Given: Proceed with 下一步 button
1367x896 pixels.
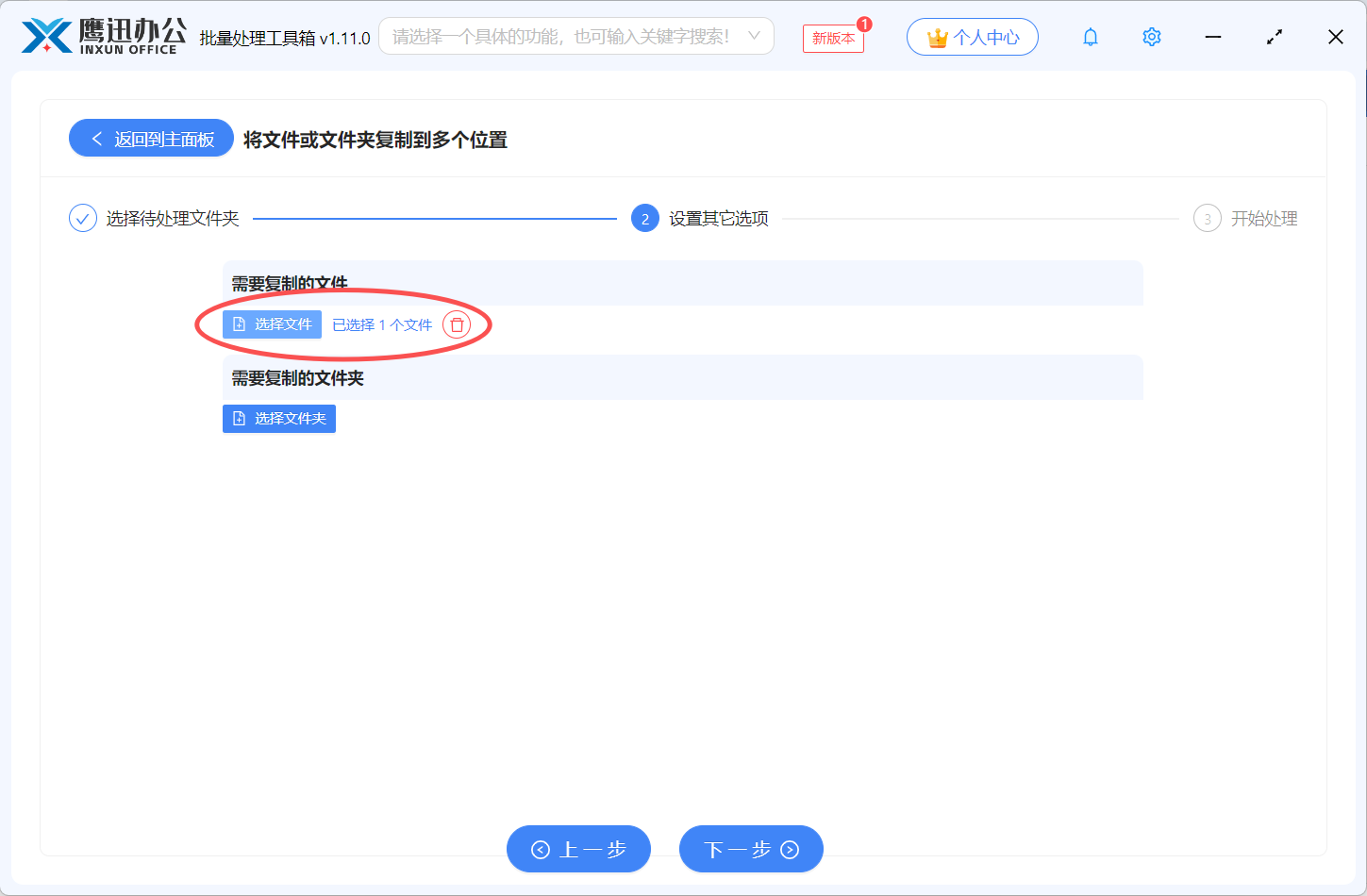Looking at the screenshot, I should (x=751, y=849).
